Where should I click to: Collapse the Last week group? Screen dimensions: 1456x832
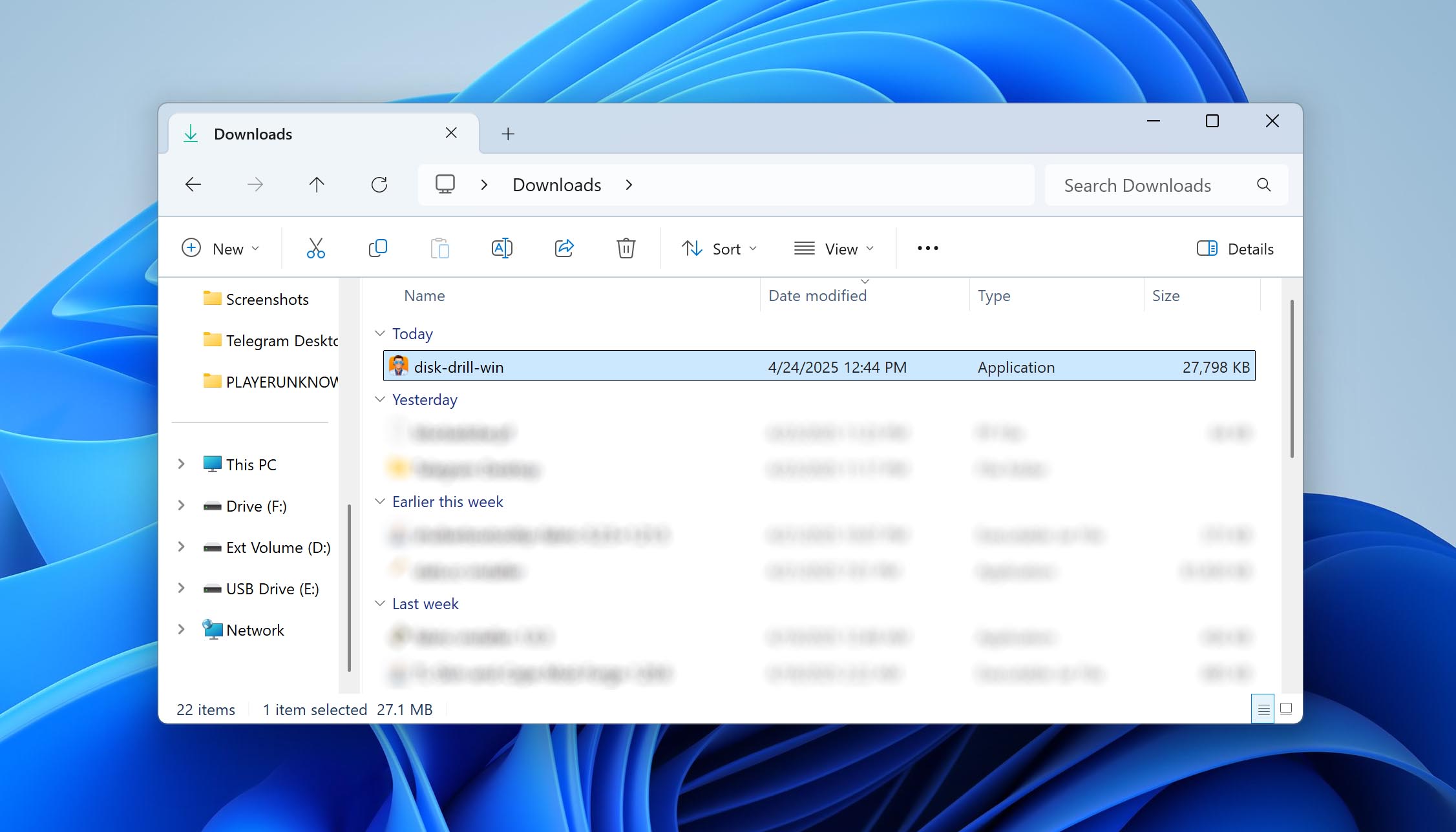tap(380, 603)
